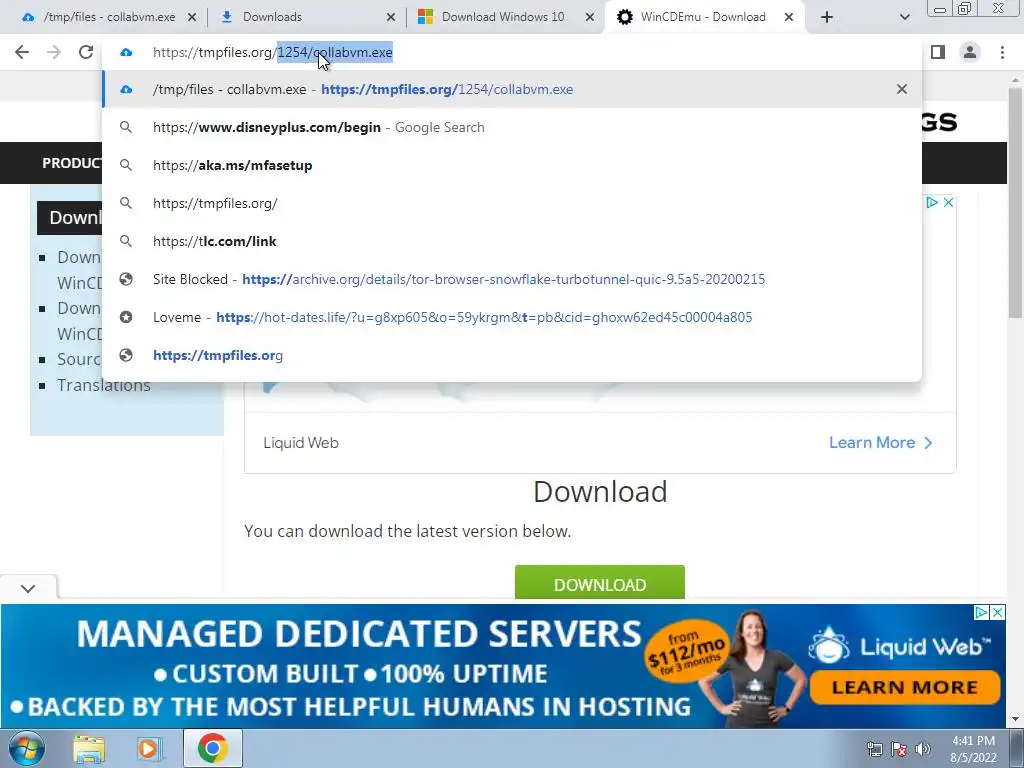Open the Translations sidebar link
The width and height of the screenshot is (1024, 768).
pyautogui.click(x=104, y=385)
